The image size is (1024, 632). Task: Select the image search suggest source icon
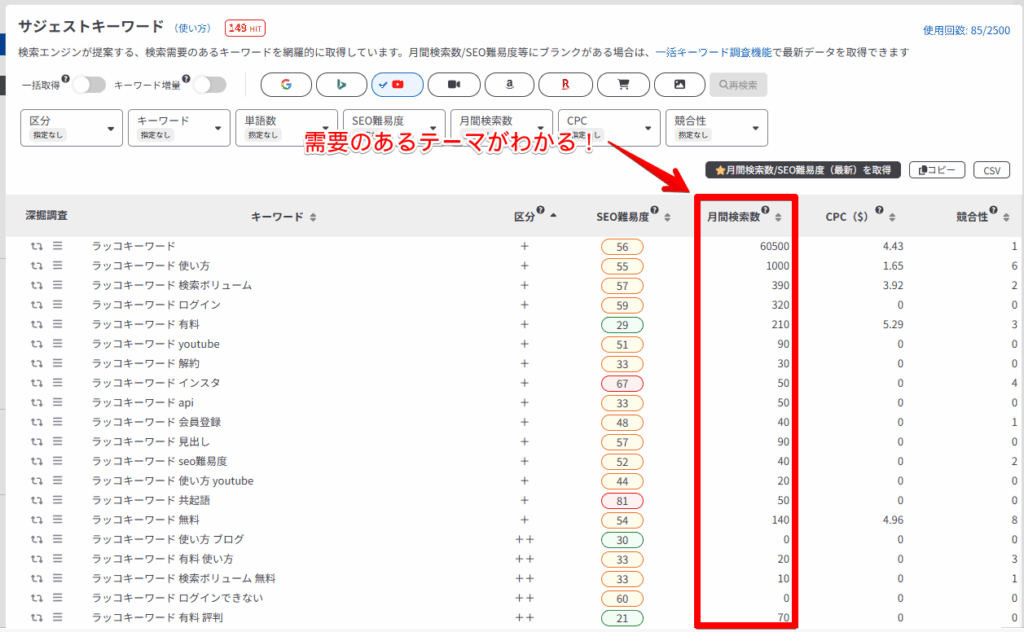[679, 84]
